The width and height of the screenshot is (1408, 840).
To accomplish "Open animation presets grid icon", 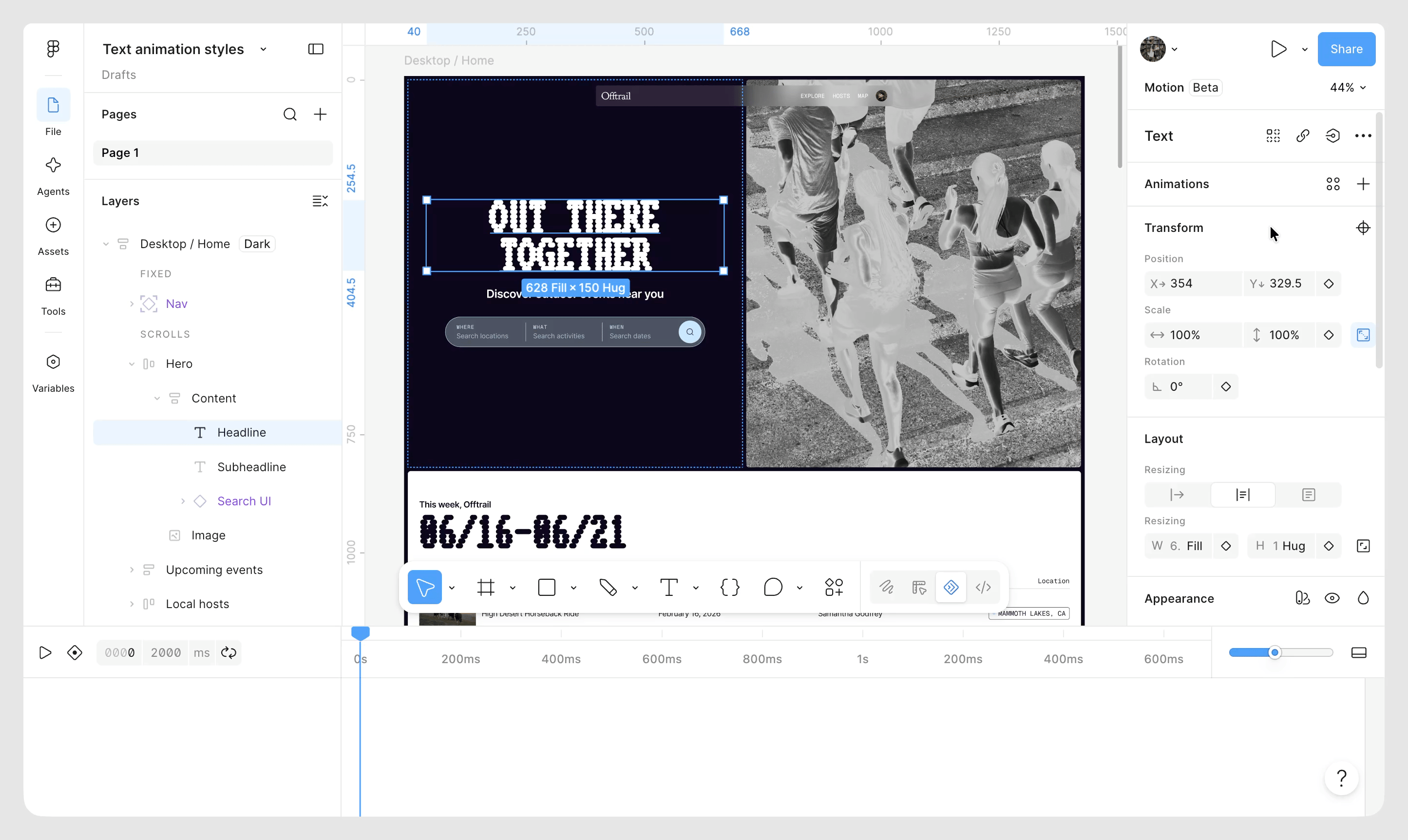I will pos(1333,184).
